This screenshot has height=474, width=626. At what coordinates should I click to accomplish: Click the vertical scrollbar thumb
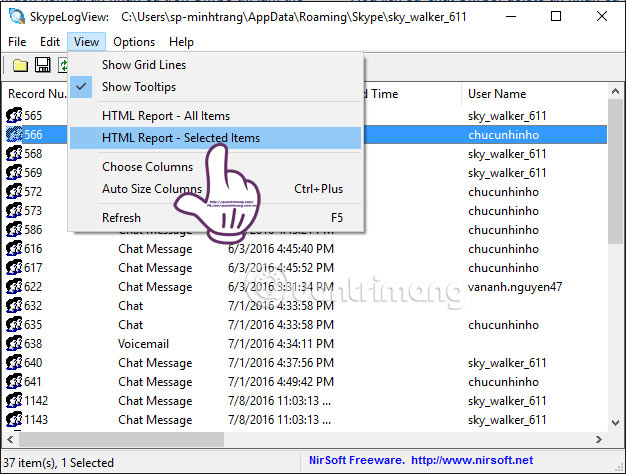tap(615, 172)
